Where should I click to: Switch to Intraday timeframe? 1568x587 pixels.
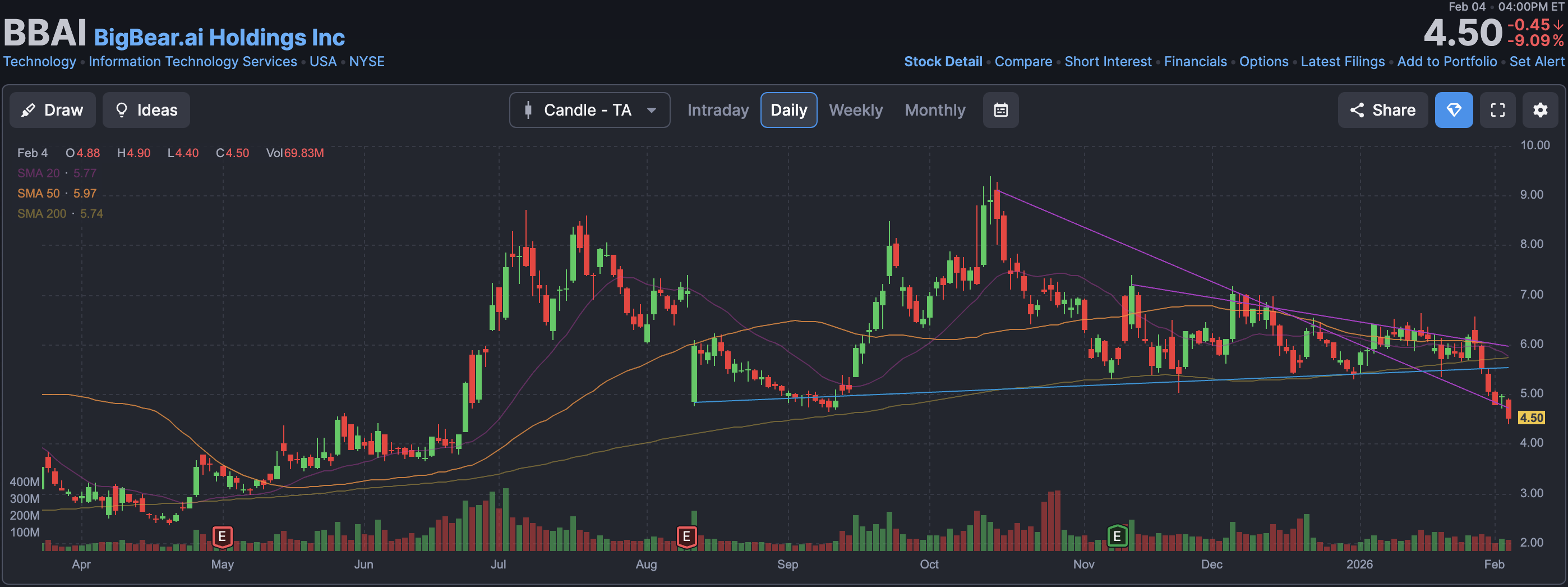pos(718,110)
